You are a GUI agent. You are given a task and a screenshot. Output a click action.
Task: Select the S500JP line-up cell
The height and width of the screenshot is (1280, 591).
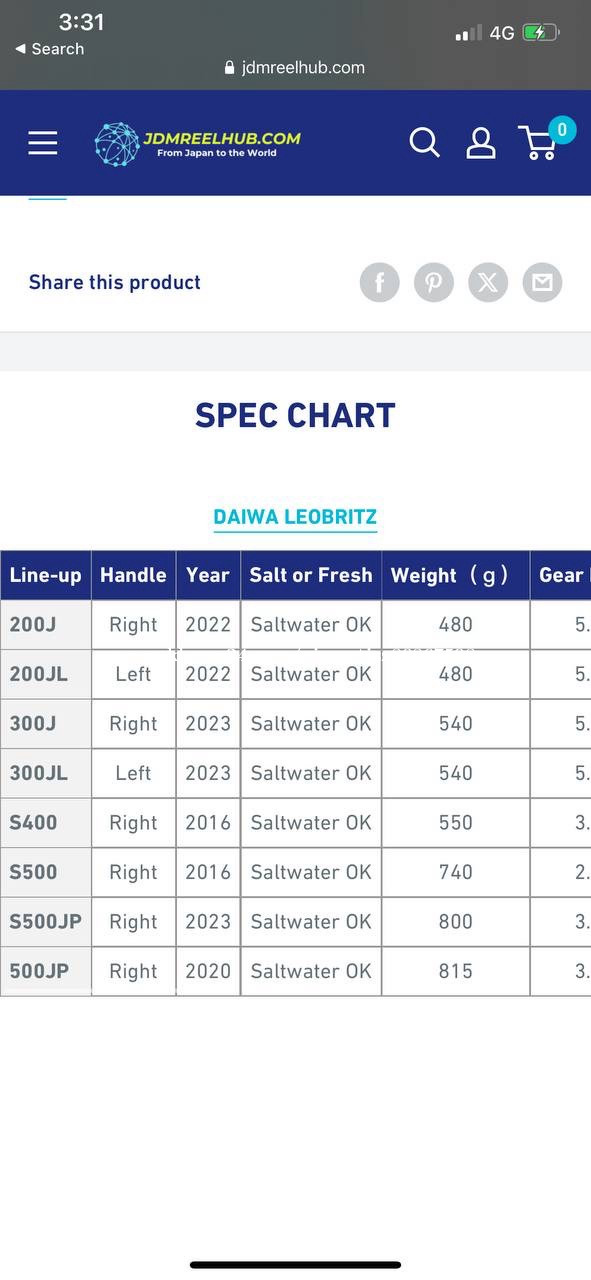(x=46, y=922)
